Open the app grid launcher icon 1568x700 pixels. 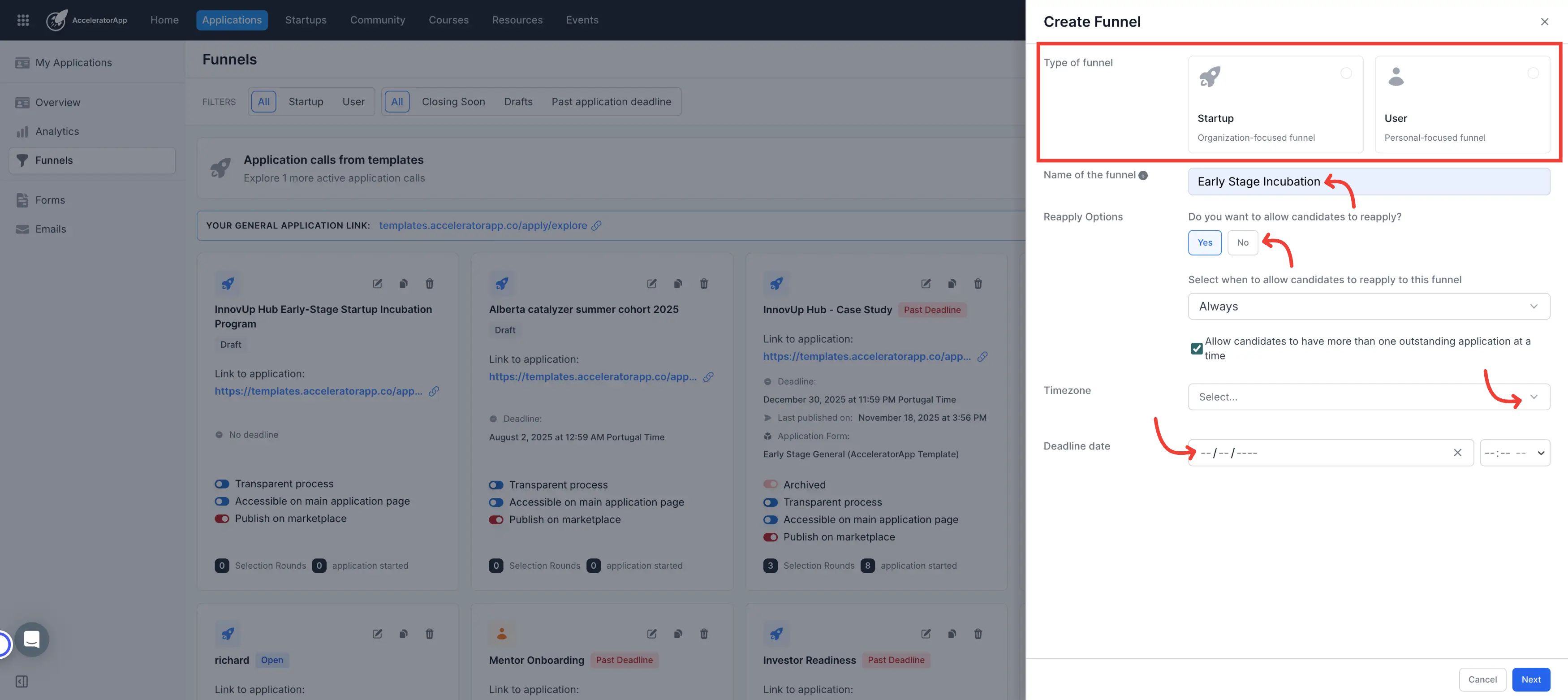tap(23, 20)
